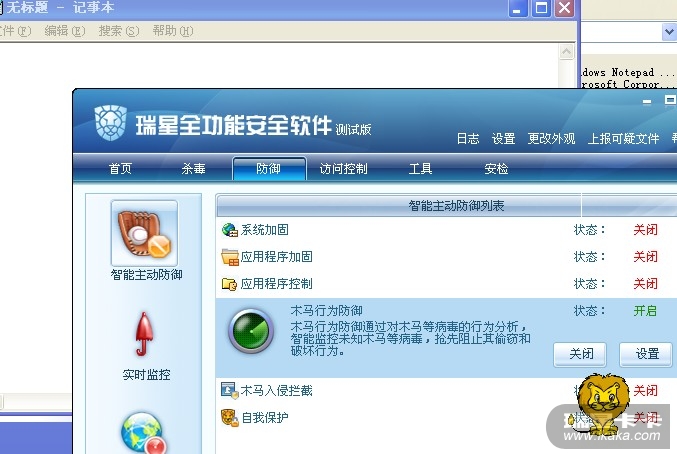Screen dimensions: 677x454
Task: Click the 应用程序控制 folder icon
Action: pyautogui.click(x=229, y=284)
